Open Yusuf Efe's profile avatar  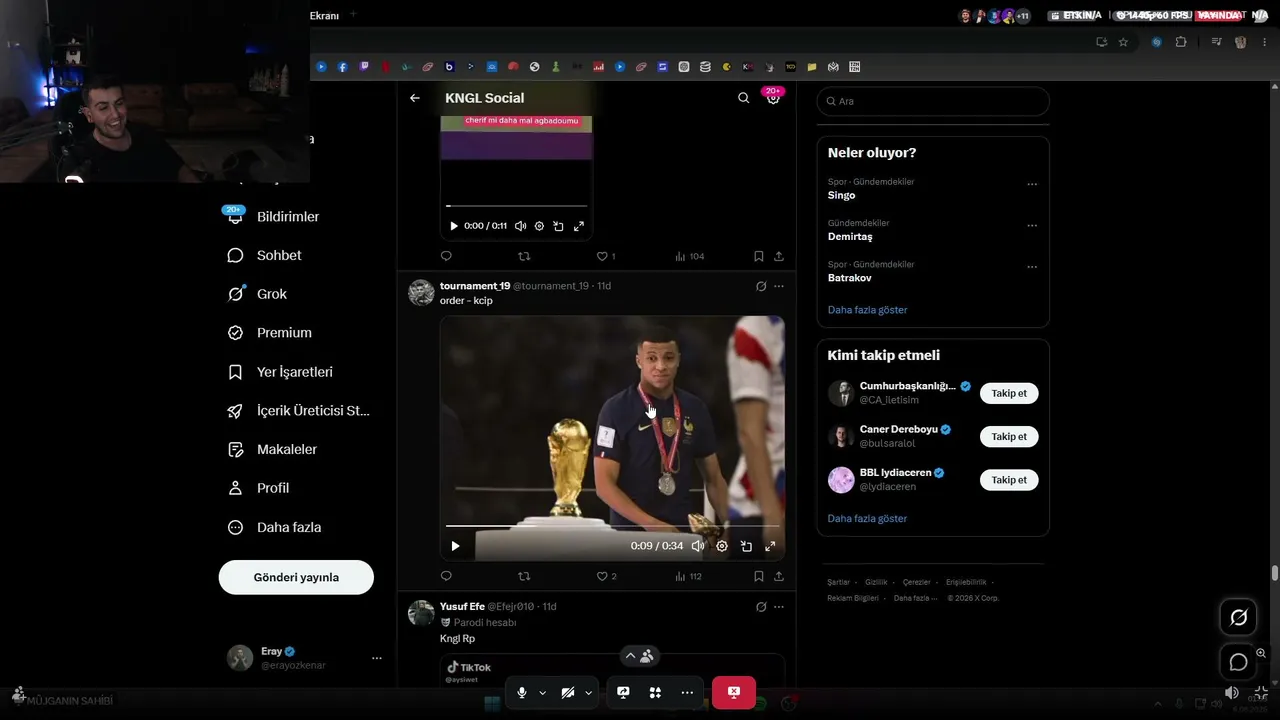[421, 613]
